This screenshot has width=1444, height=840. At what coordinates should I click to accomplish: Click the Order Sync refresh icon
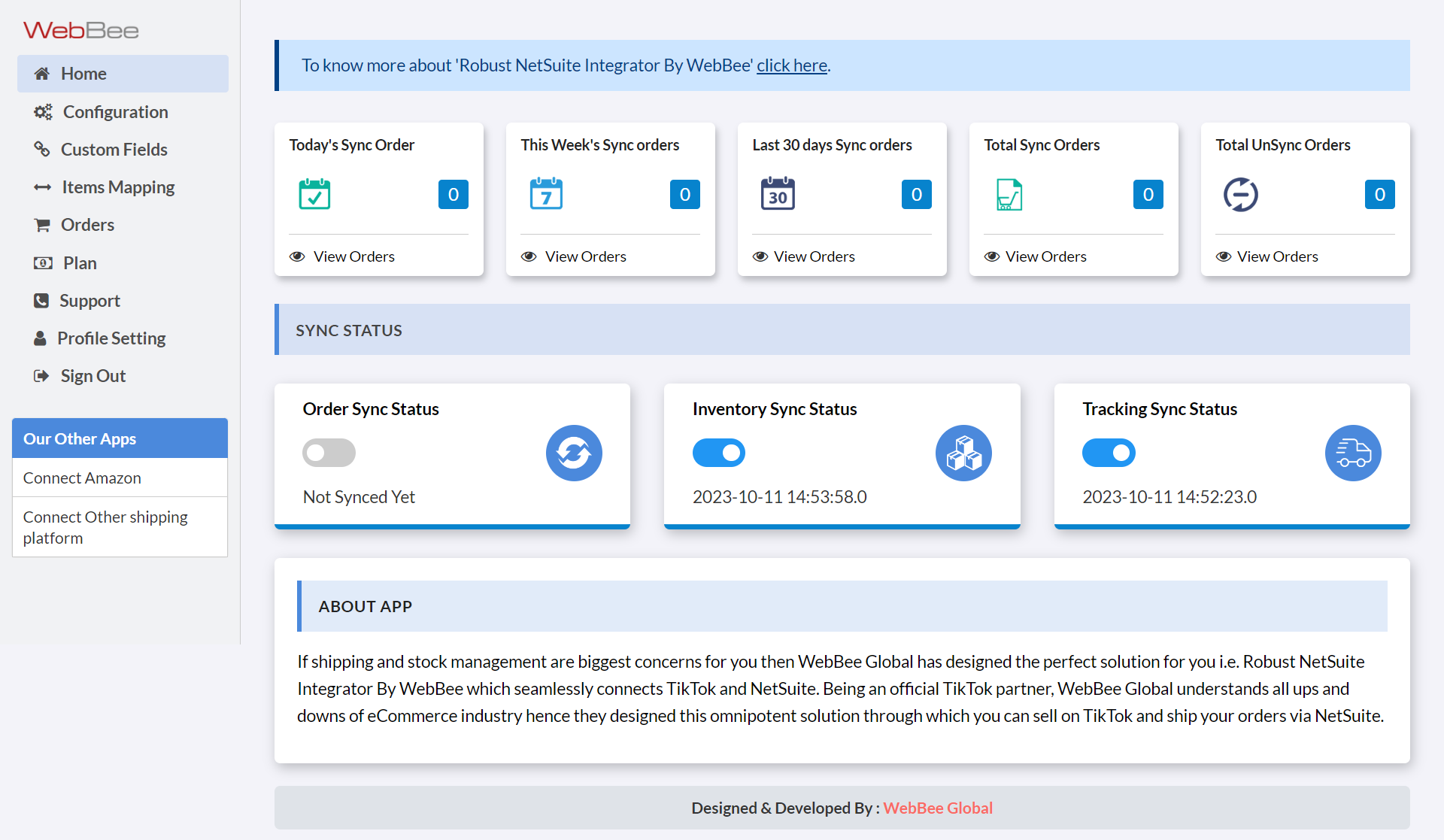(x=574, y=453)
